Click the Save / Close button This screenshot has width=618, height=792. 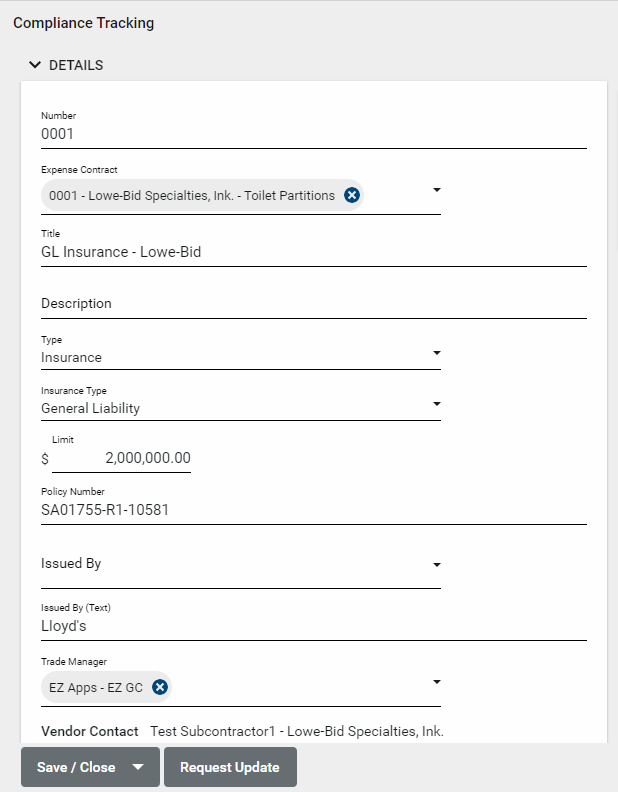click(x=76, y=767)
